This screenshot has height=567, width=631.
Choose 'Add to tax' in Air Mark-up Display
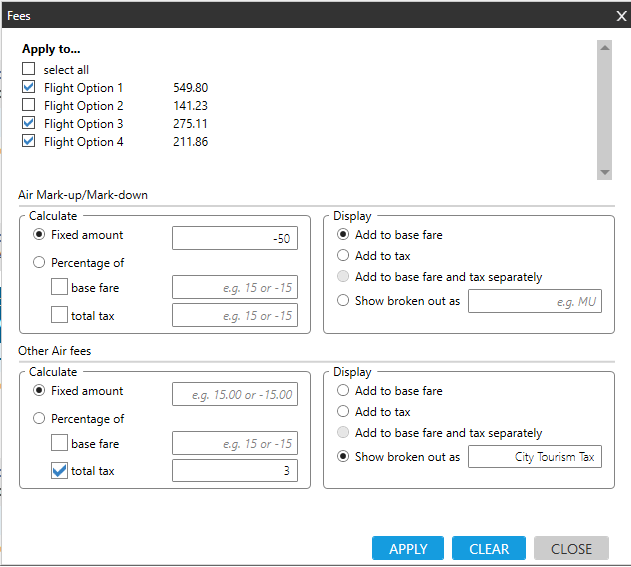coord(344,256)
